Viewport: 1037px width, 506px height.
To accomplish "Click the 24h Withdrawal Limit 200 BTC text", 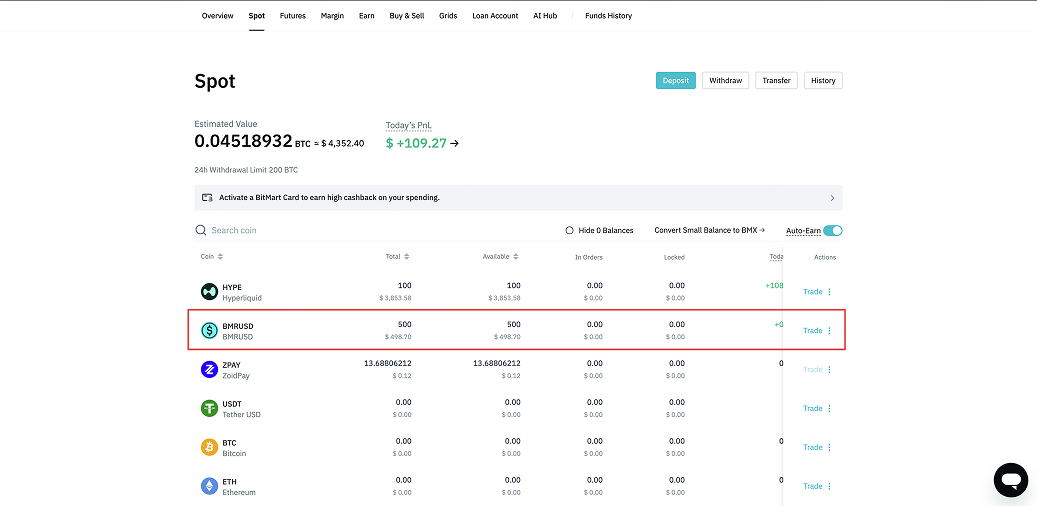I will (x=246, y=170).
